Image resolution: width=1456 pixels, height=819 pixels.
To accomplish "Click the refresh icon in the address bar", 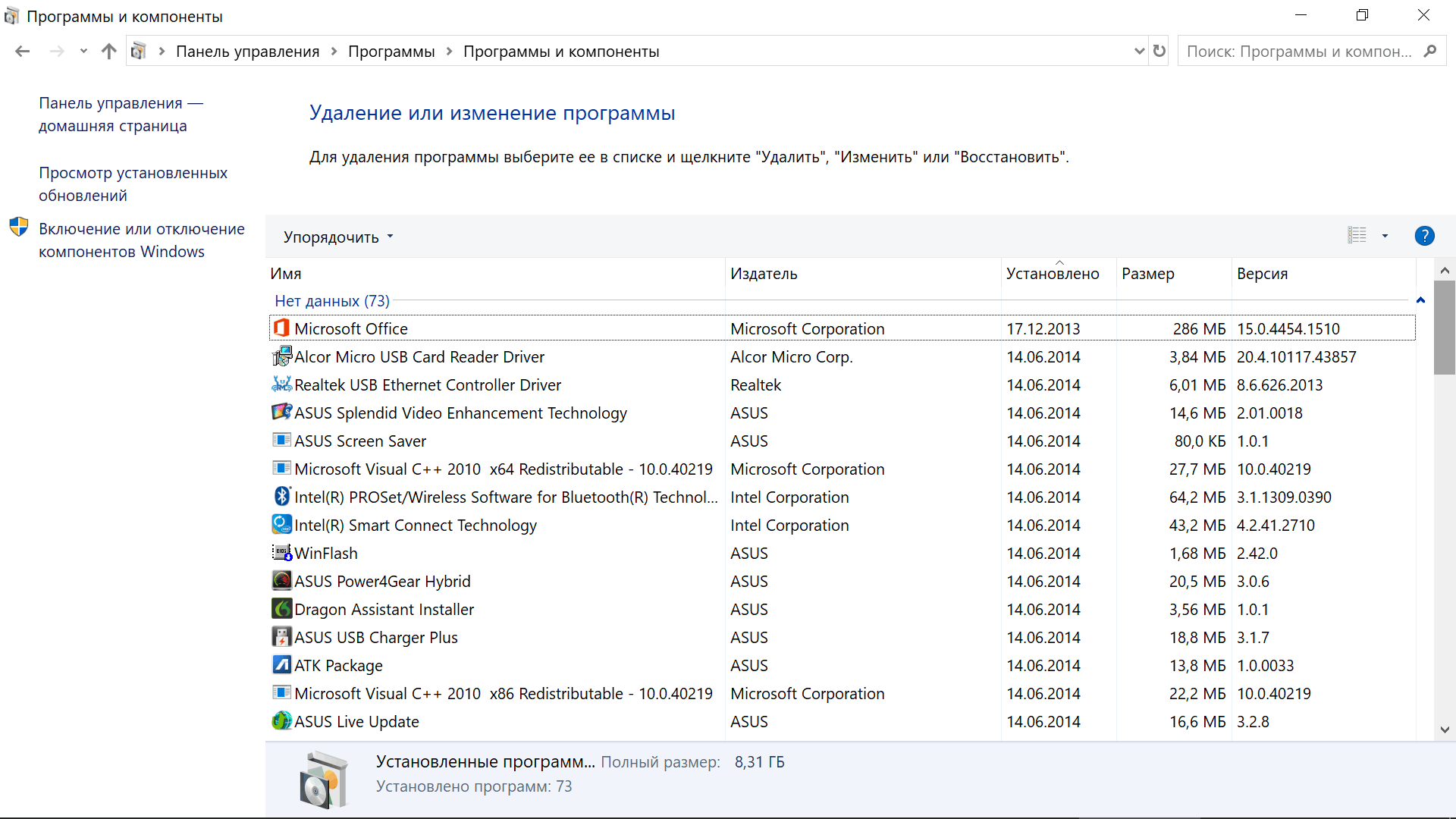I will [x=1159, y=51].
